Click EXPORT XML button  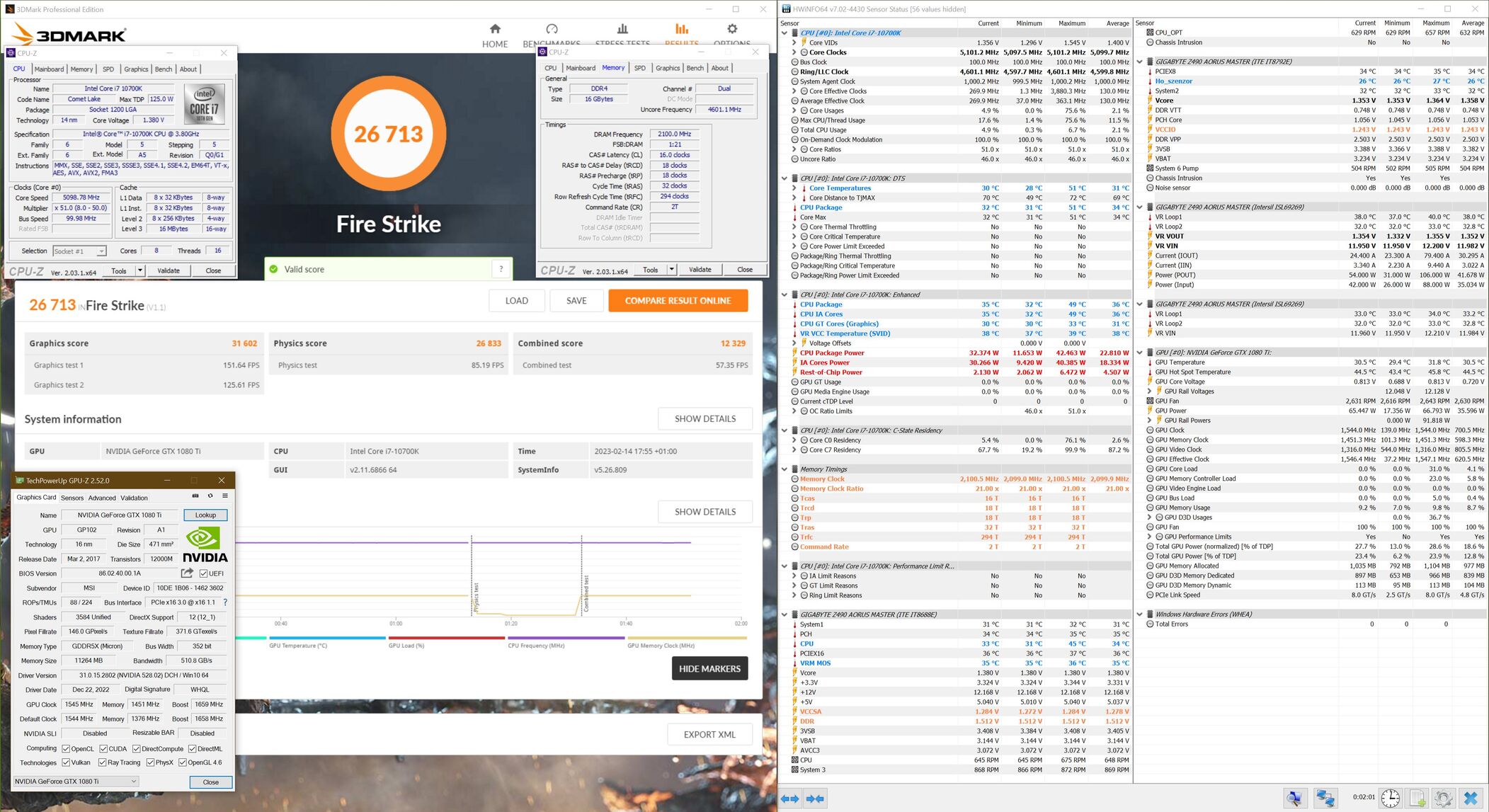pos(709,734)
